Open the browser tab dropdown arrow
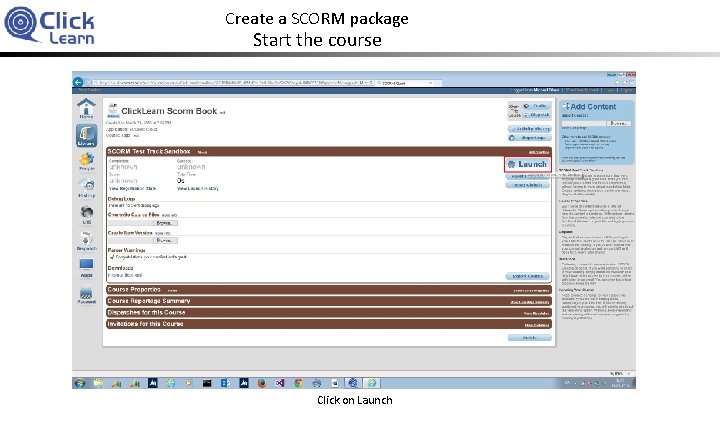 coord(430,83)
